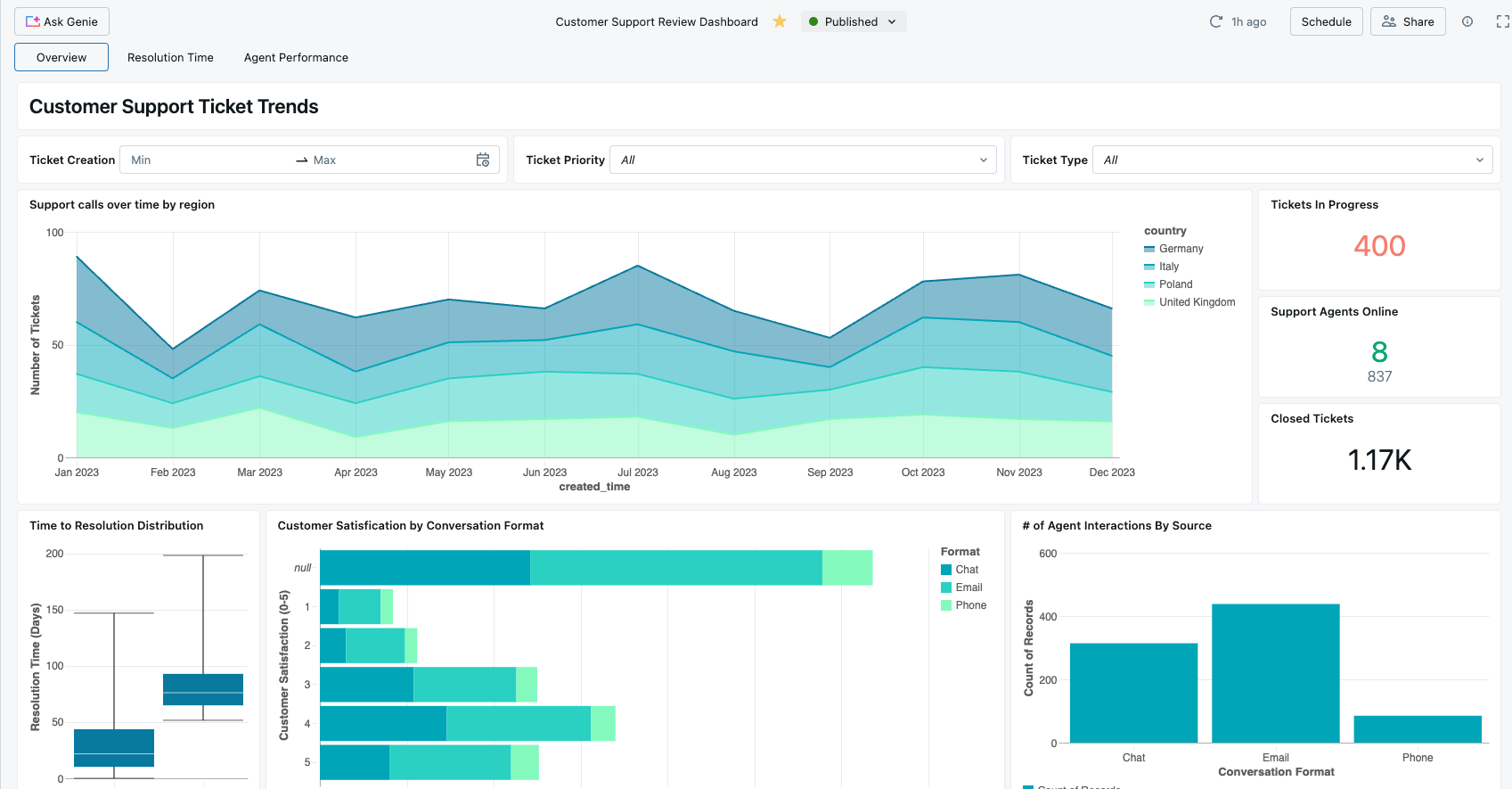Switch to the Agent Performance tab

click(296, 57)
